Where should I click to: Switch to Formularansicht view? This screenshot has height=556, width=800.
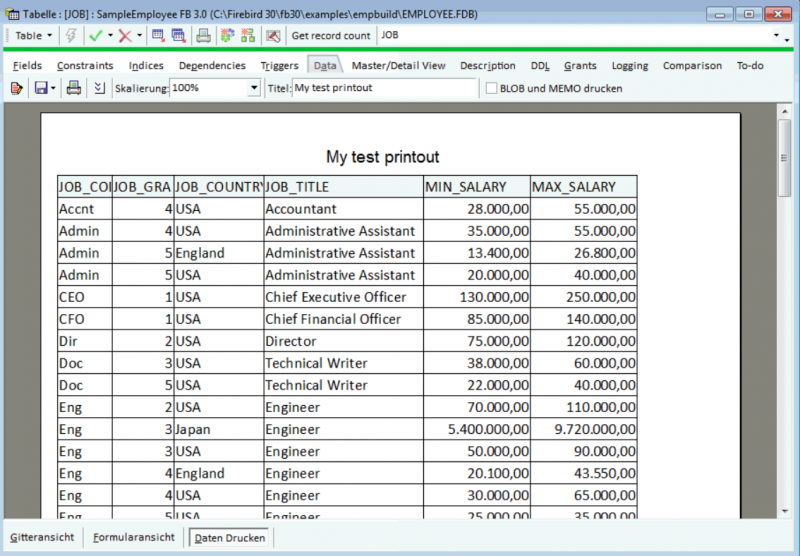tap(134, 537)
